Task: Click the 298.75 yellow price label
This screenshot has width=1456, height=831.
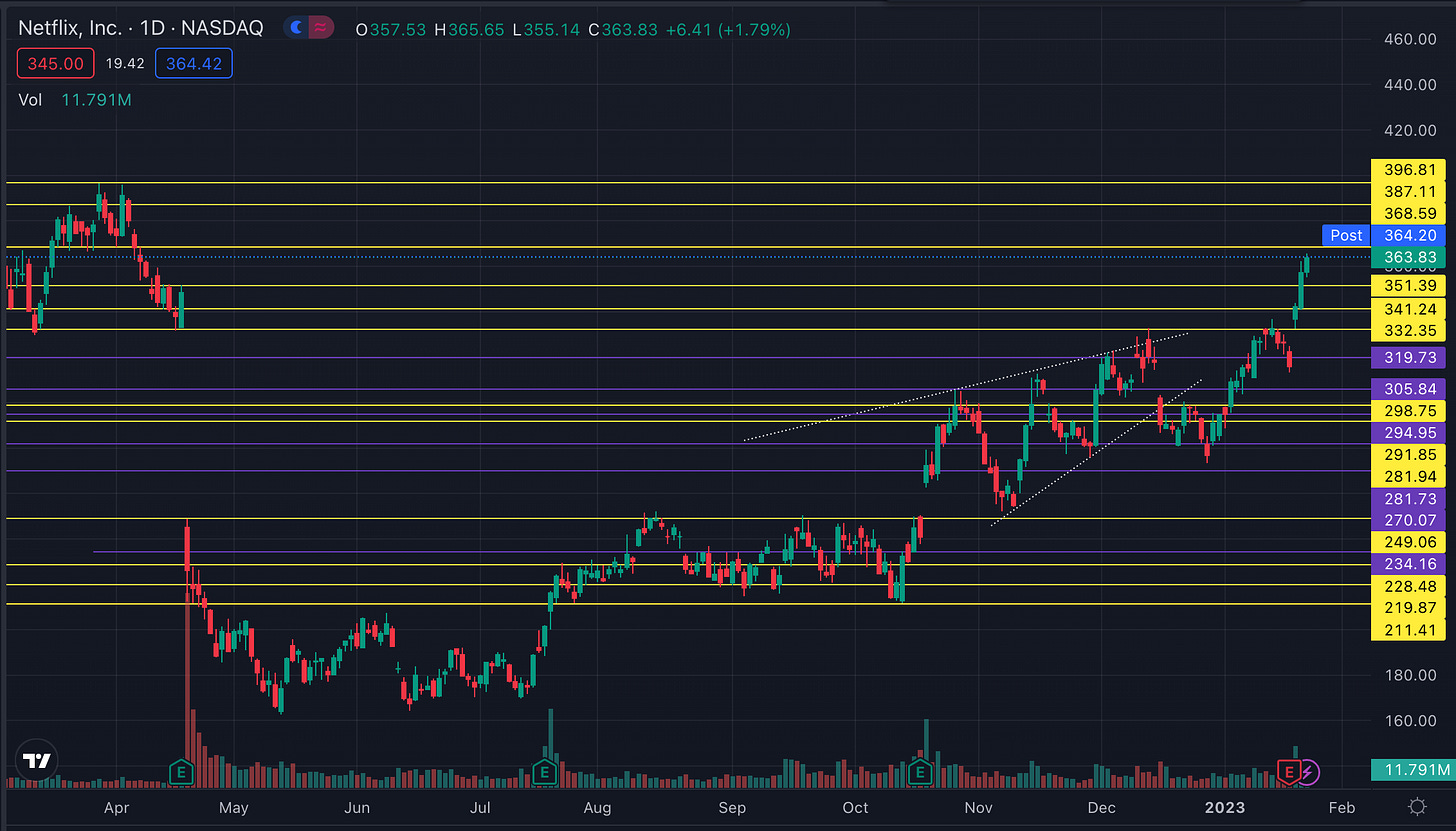Action: coord(1410,411)
